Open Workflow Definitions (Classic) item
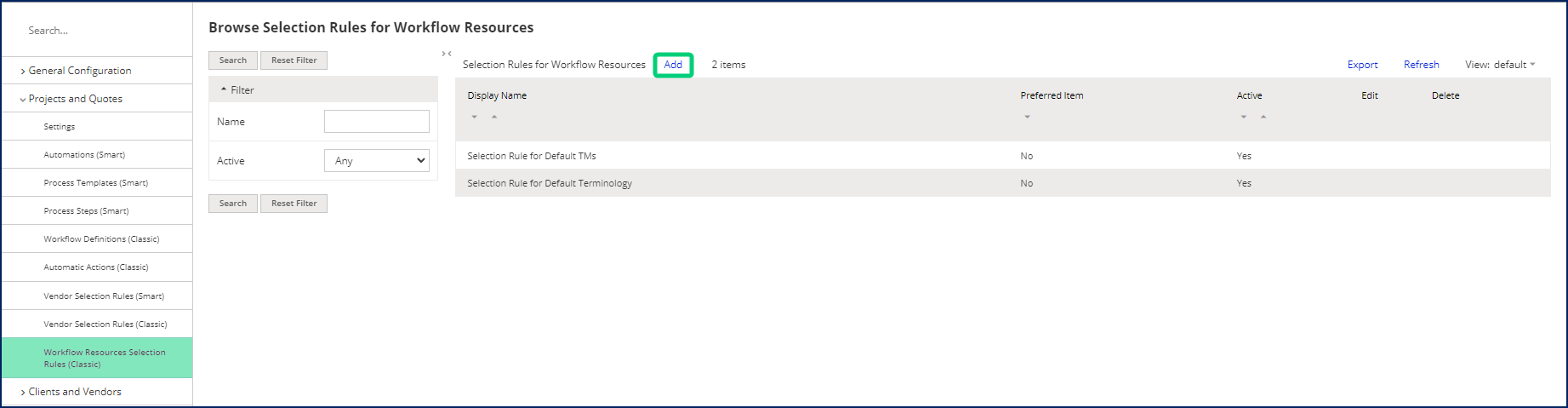Image resolution: width=1568 pixels, height=408 pixels. coord(101,238)
